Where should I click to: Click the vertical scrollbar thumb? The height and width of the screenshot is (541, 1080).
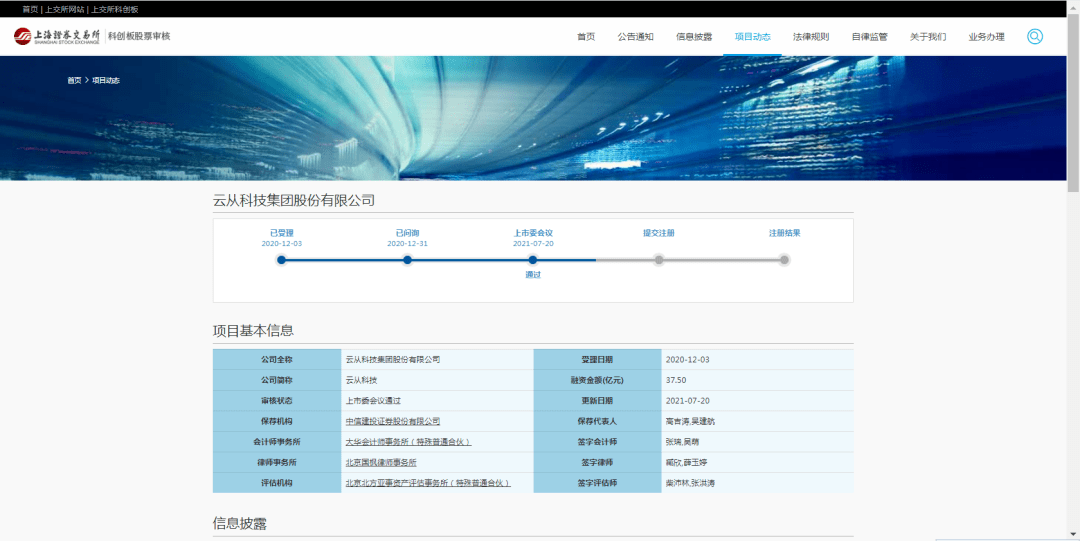tap(1073, 103)
